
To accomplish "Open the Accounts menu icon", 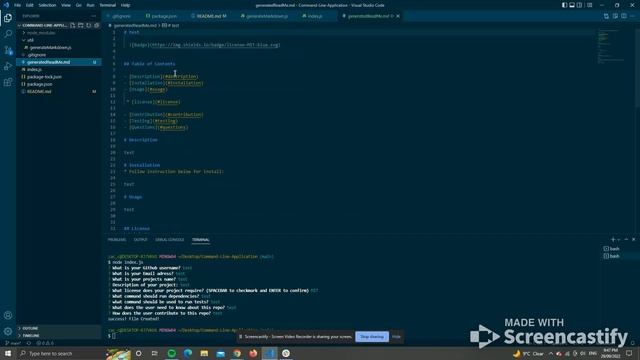I will (x=8, y=315).
